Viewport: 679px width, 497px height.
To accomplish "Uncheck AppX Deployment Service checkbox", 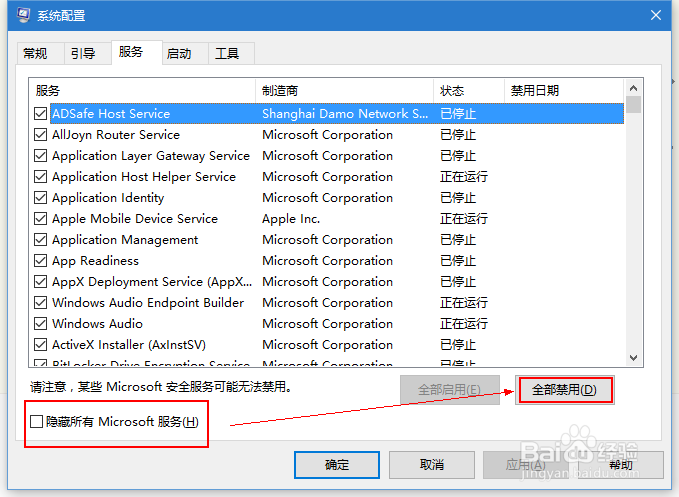I will 40,282.
